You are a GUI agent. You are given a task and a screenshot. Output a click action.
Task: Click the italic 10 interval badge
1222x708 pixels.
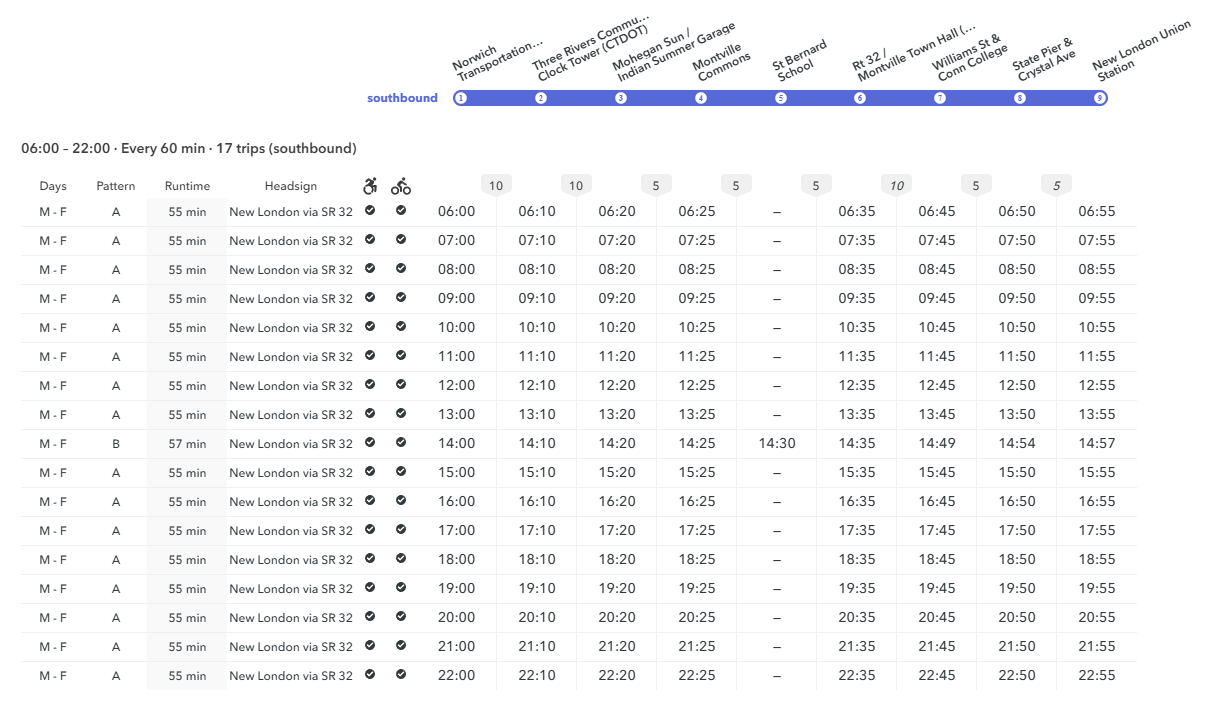pos(897,185)
